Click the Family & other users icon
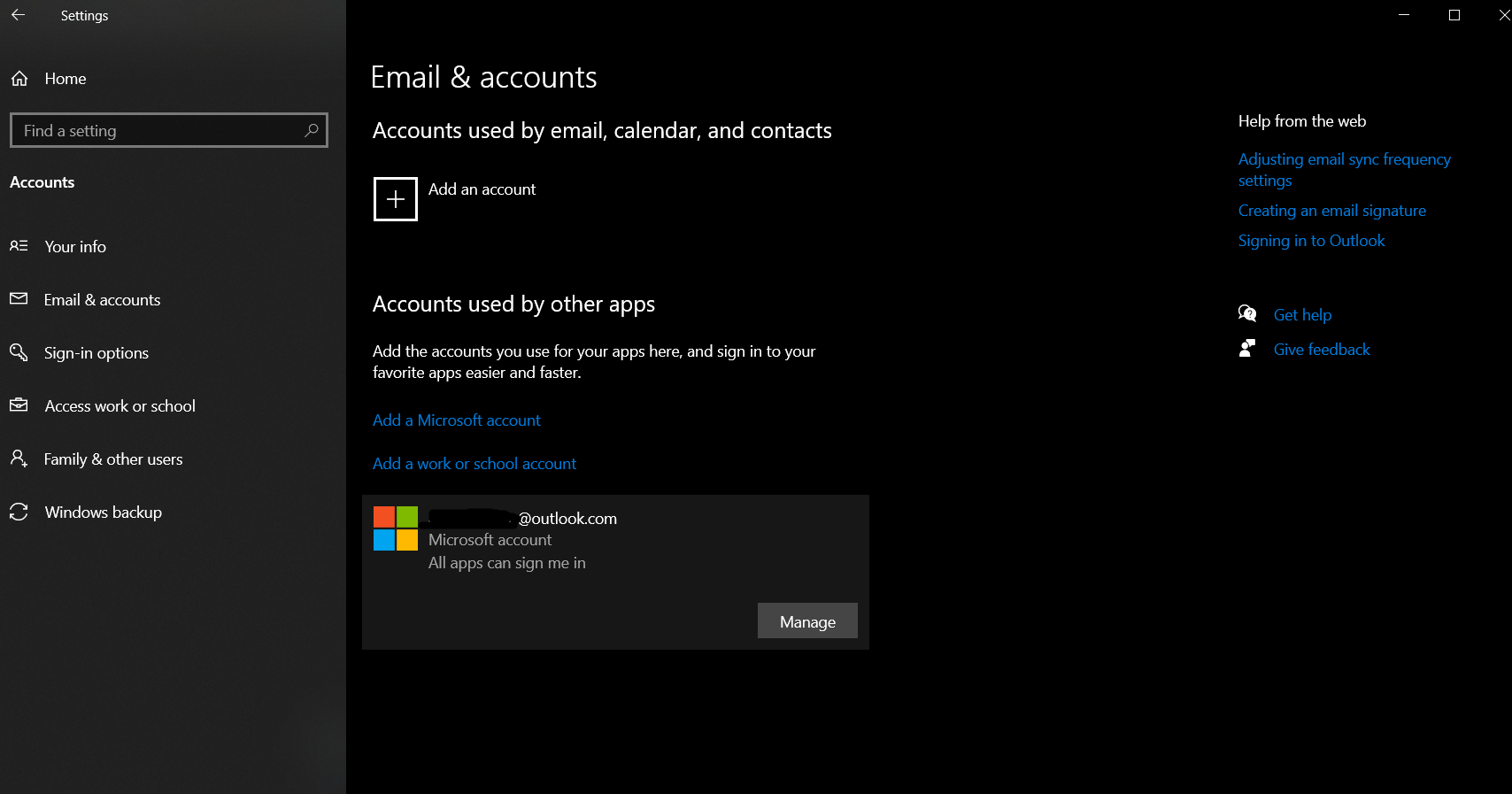 [19, 459]
